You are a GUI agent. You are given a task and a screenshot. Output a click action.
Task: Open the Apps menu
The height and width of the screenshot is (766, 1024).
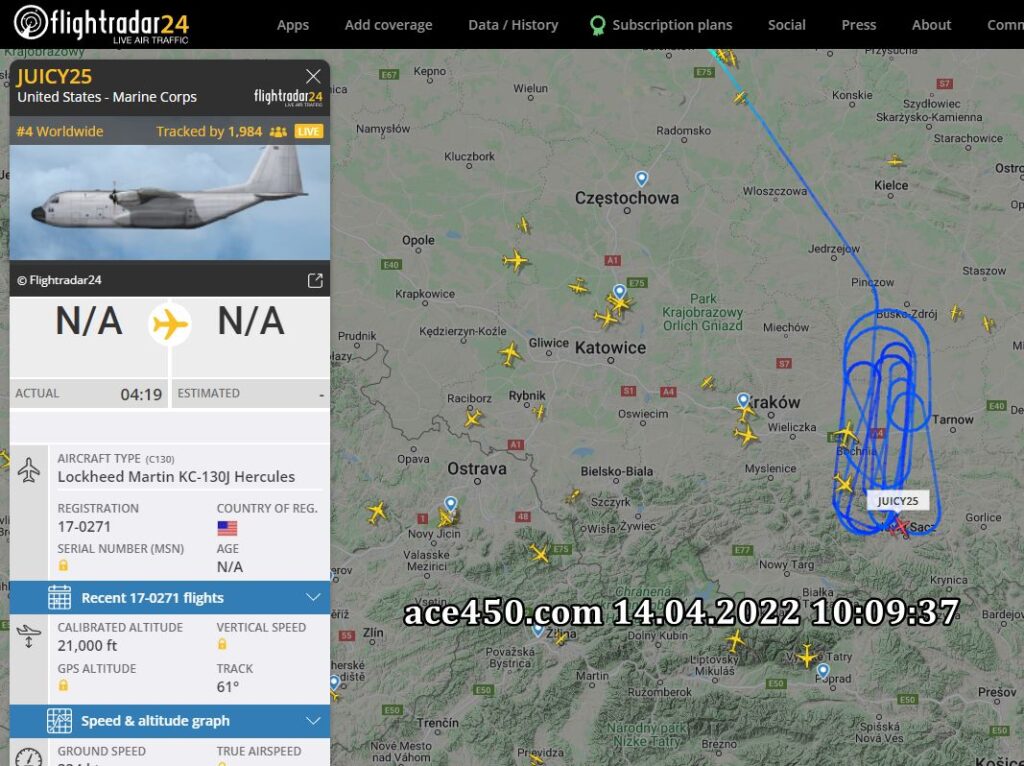click(293, 25)
